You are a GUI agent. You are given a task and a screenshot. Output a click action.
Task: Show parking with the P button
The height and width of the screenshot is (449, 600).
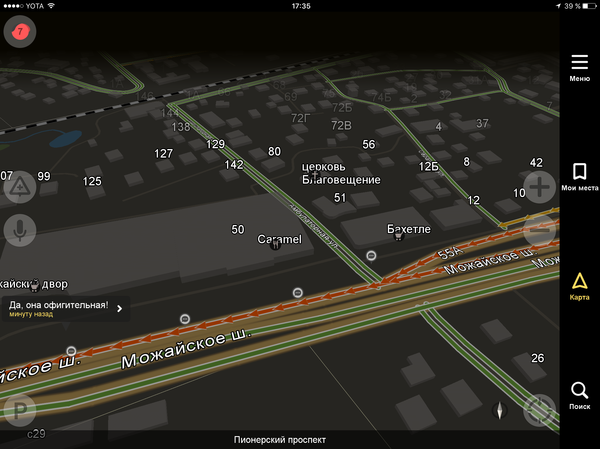coord(19,410)
